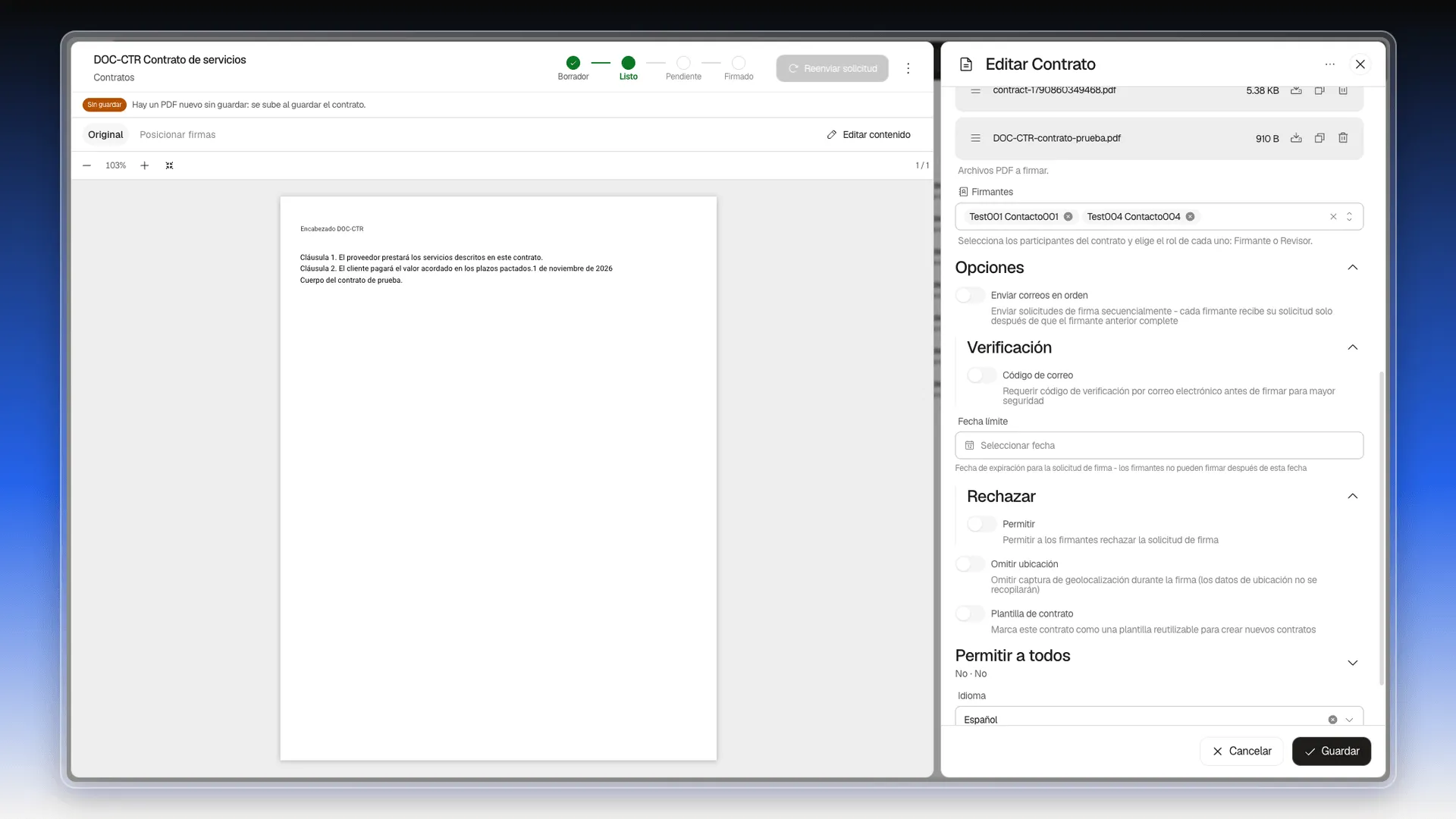Collapse the Opciones section
The width and height of the screenshot is (1456, 819).
point(1352,268)
